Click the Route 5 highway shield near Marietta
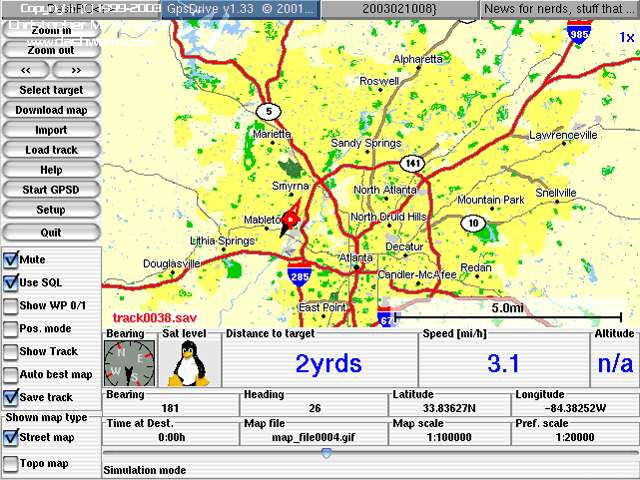Image resolution: width=640 pixels, height=480 pixels. (x=267, y=111)
